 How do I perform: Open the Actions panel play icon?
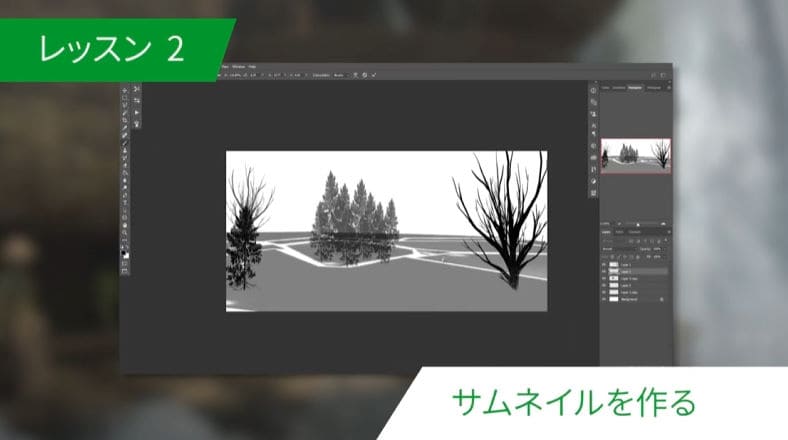tap(593, 102)
